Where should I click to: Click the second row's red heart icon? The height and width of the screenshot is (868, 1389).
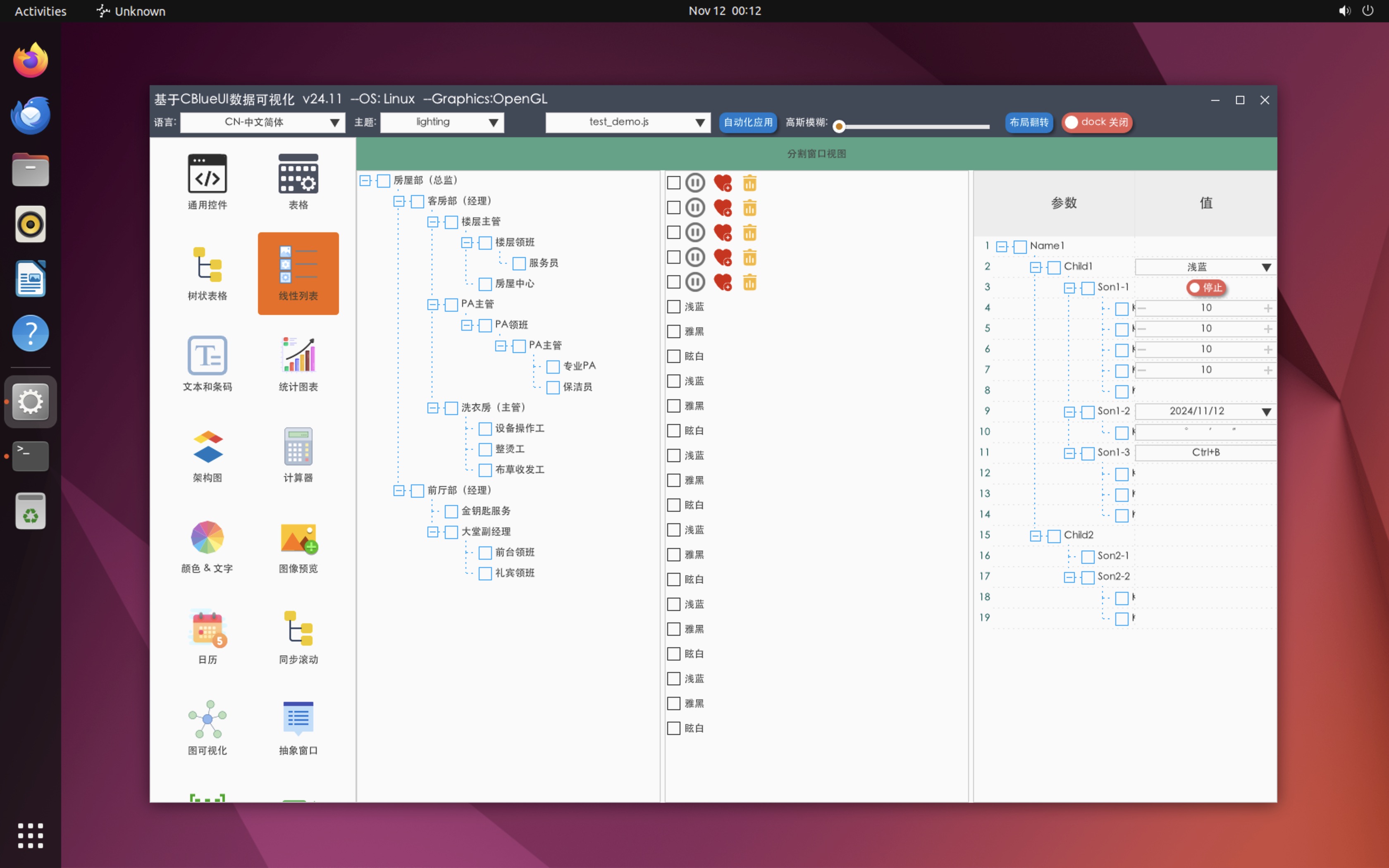(723, 208)
